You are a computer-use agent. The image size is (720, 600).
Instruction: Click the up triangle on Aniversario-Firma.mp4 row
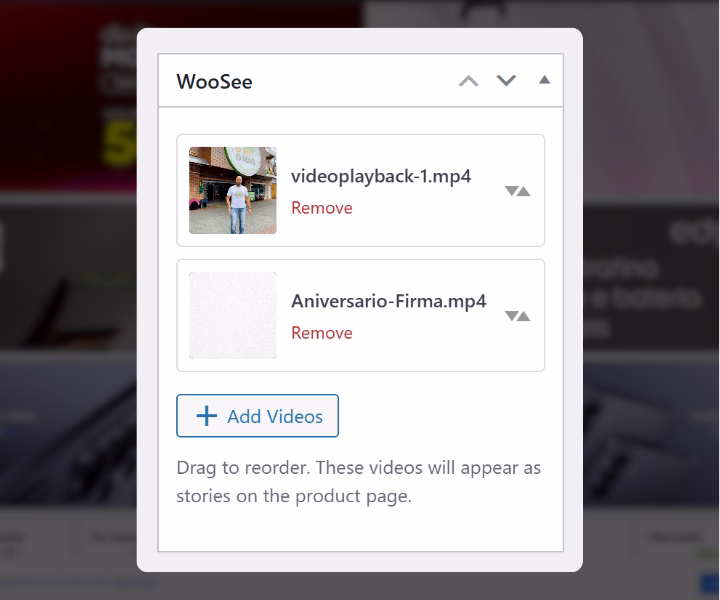tap(523, 316)
